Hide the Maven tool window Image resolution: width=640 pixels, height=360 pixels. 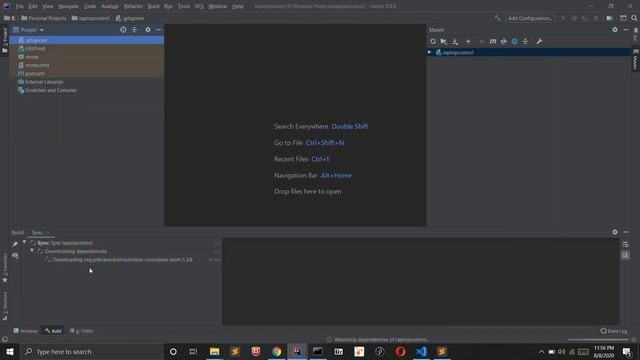(x=626, y=30)
